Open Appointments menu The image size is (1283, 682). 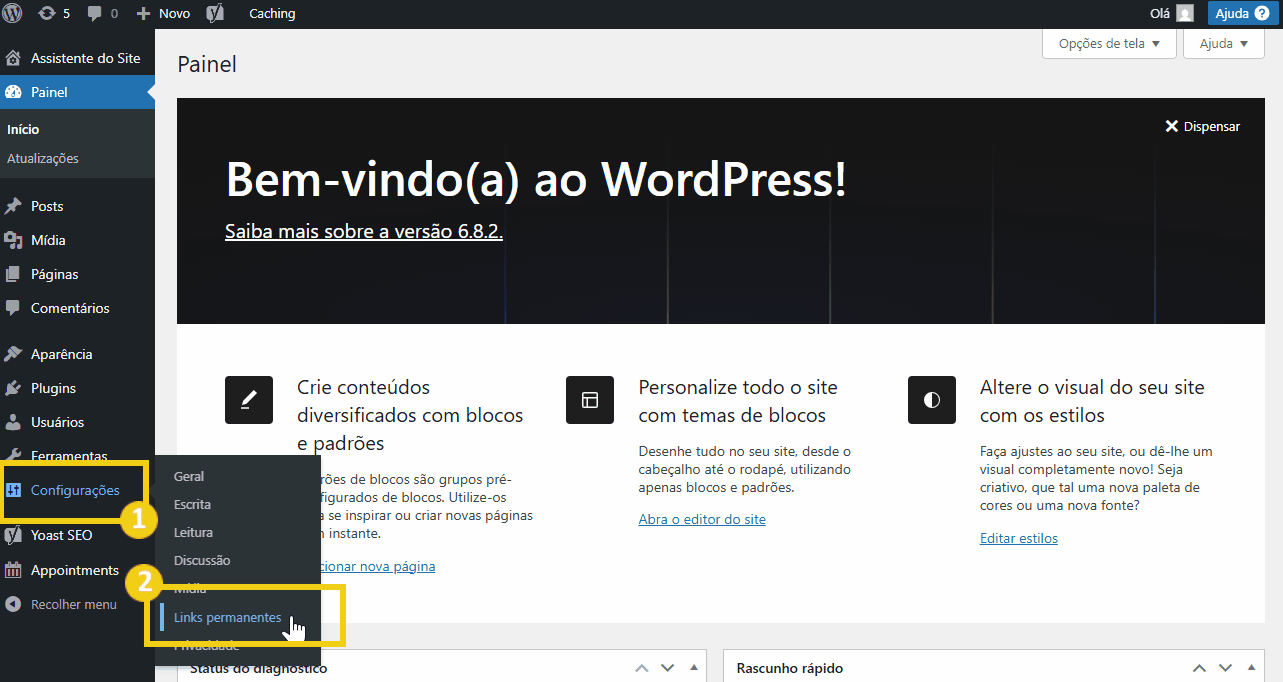(77, 570)
